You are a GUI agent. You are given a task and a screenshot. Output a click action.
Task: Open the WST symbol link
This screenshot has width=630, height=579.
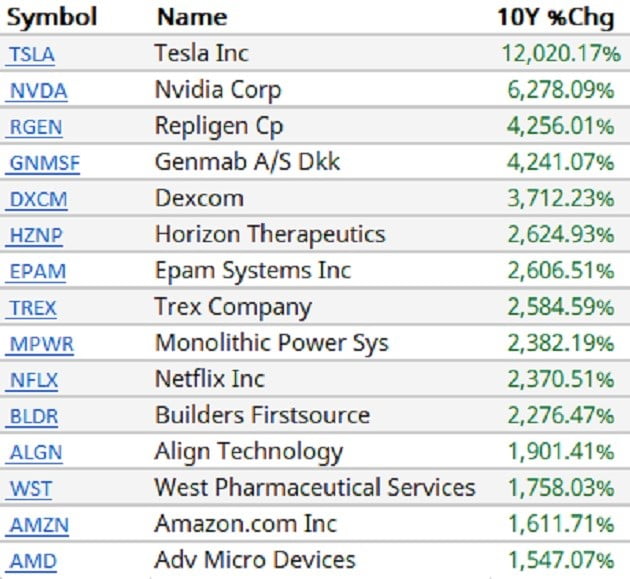(x=29, y=488)
